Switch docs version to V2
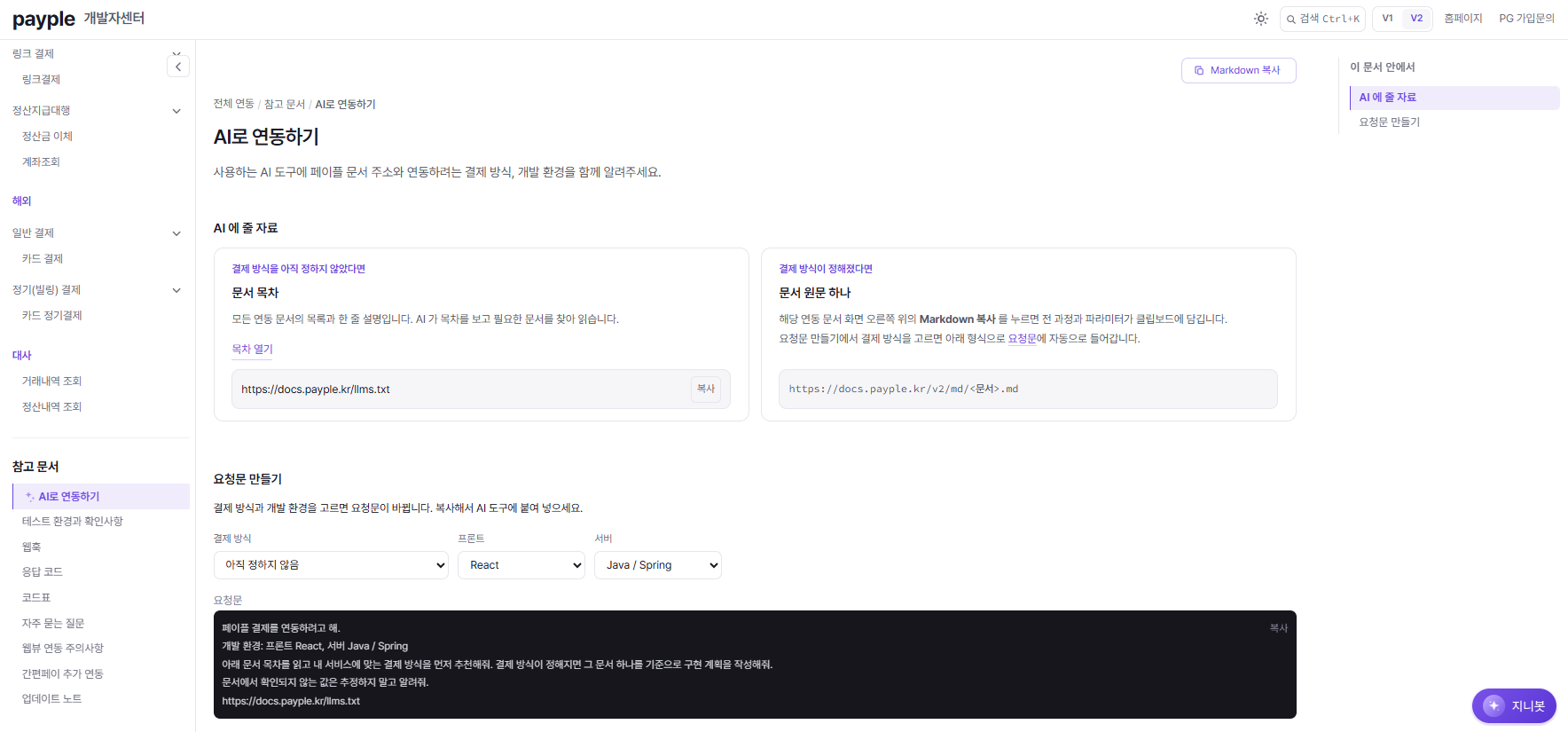 coord(1416,19)
